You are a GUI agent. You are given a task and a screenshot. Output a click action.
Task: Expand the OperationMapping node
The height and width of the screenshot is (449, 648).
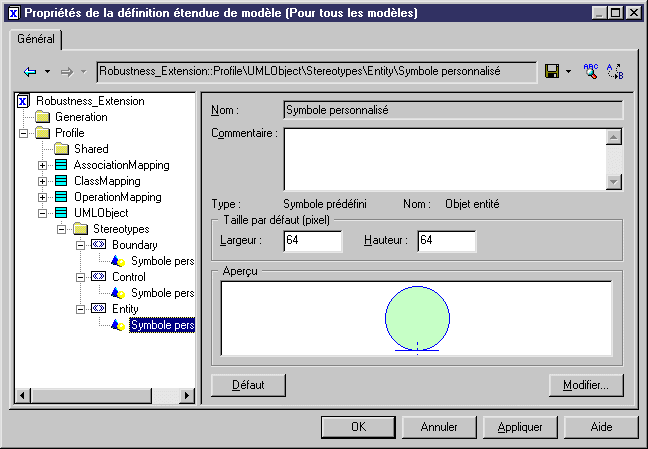click(42, 197)
